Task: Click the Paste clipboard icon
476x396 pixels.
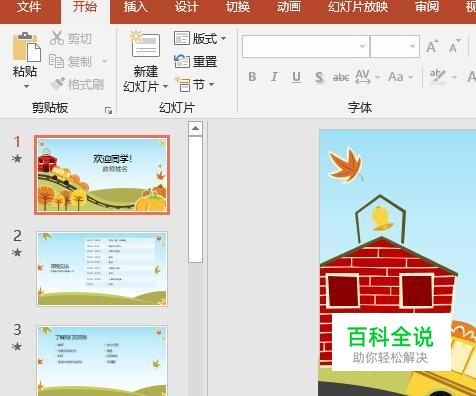Action: point(26,47)
